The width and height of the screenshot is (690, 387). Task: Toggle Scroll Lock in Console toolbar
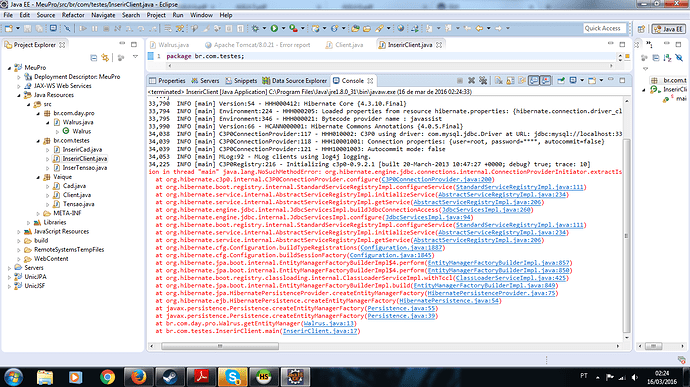[x=510, y=81]
